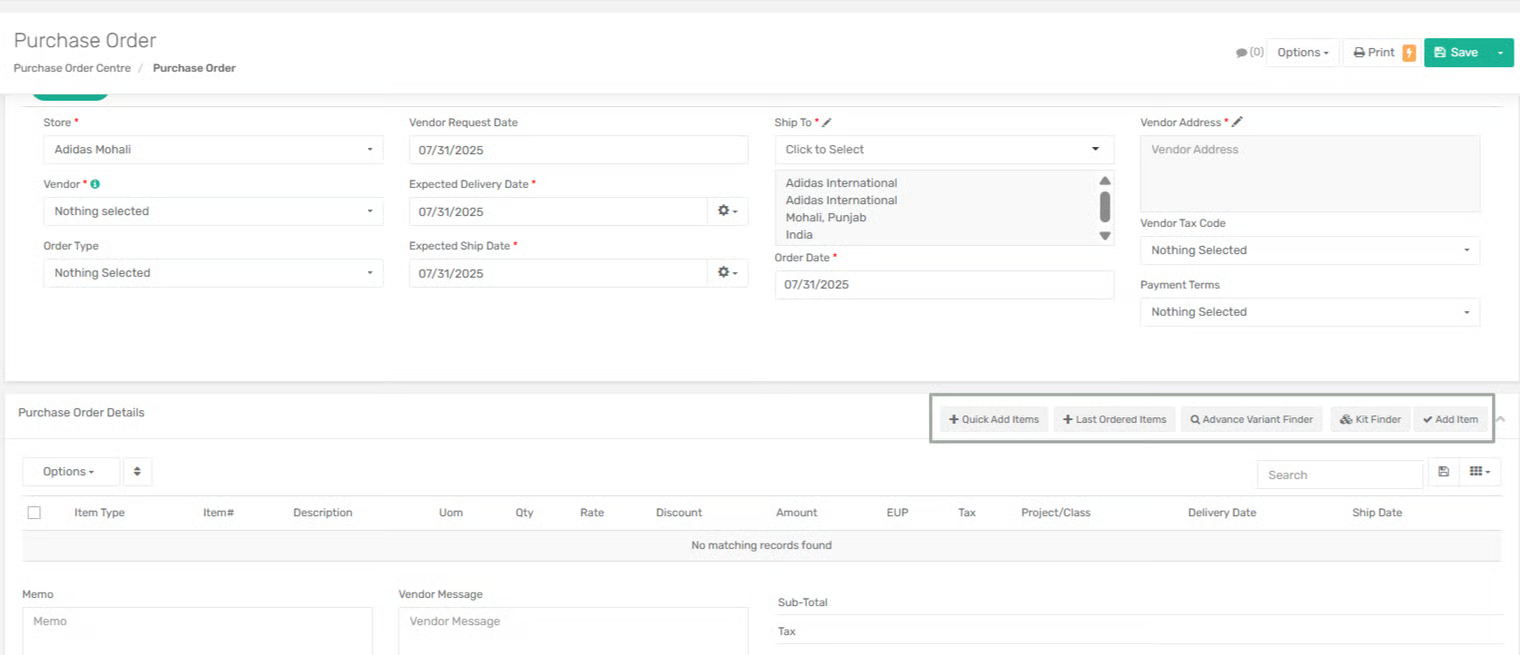
Task: Go to Purchase Order Centre breadcrumb
Action: coord(72,68)
